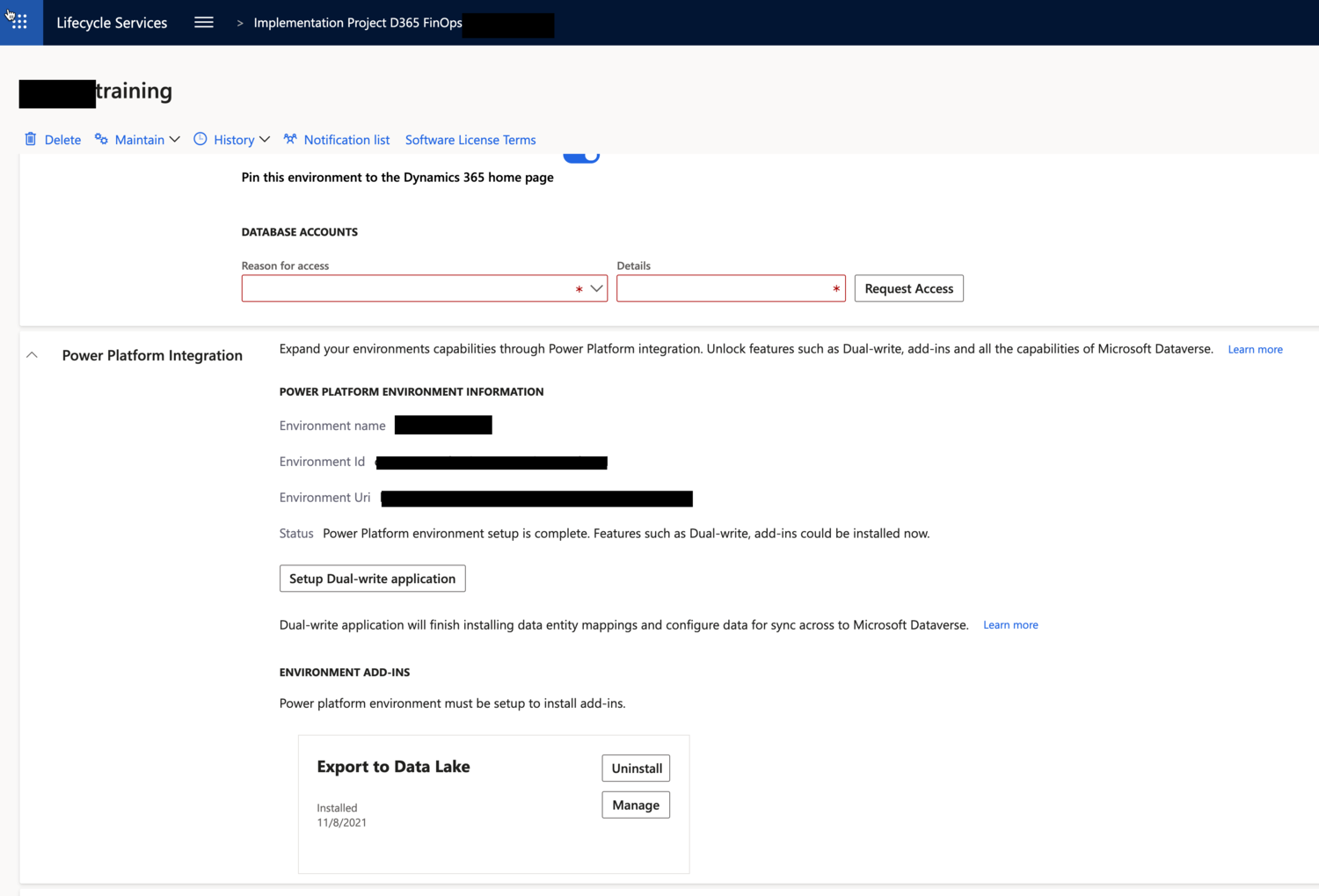
Task: Uninstall the Export to Data Lake add-in
Action: tap(635, 768)
